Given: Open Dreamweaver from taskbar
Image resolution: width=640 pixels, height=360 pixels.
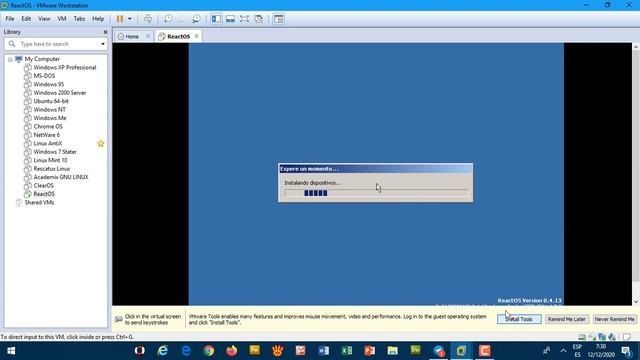Looking at the screenshot, I should click(416, 351).
